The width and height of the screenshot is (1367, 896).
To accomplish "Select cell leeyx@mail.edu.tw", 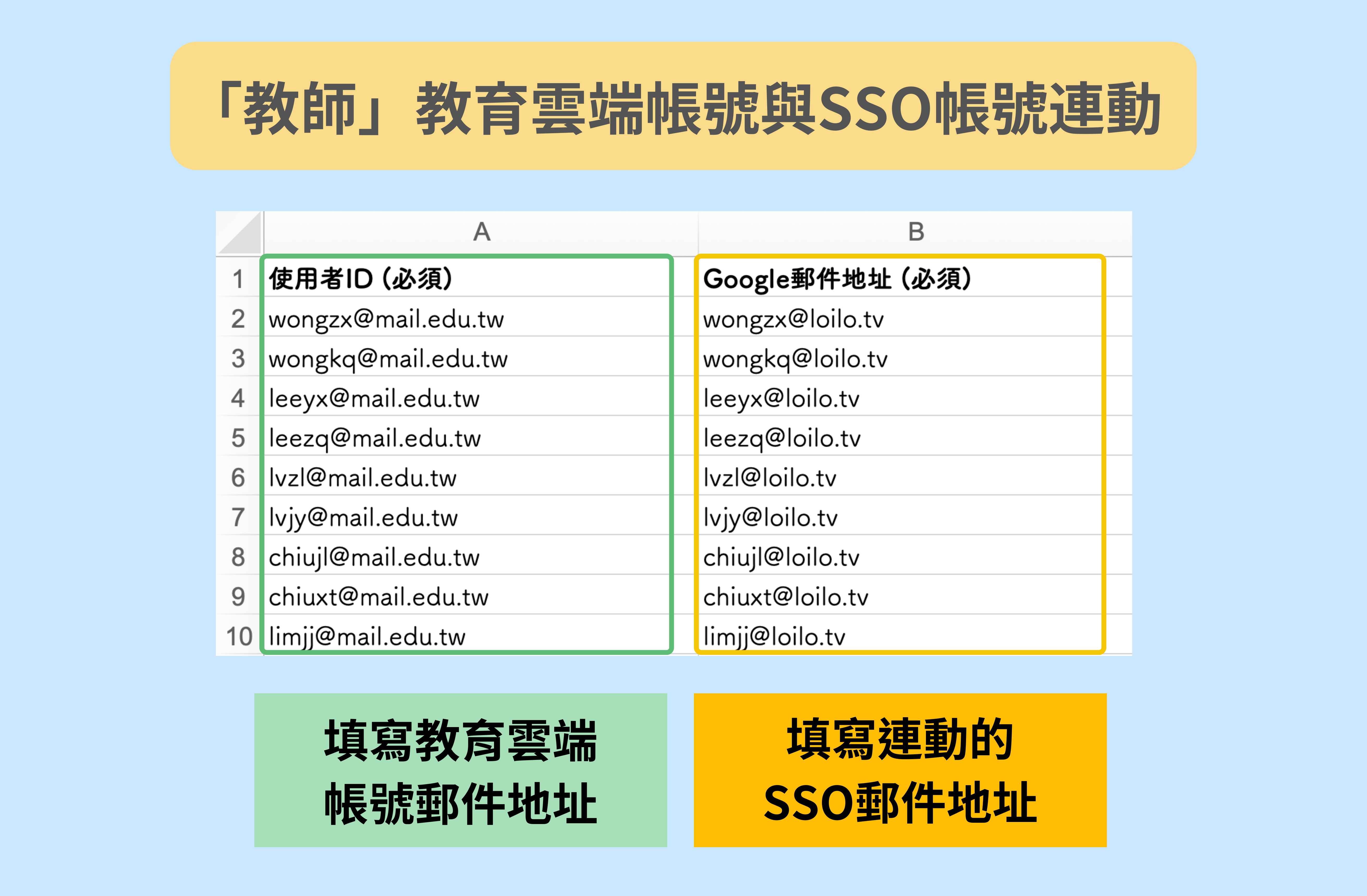I will click(374, 399).
